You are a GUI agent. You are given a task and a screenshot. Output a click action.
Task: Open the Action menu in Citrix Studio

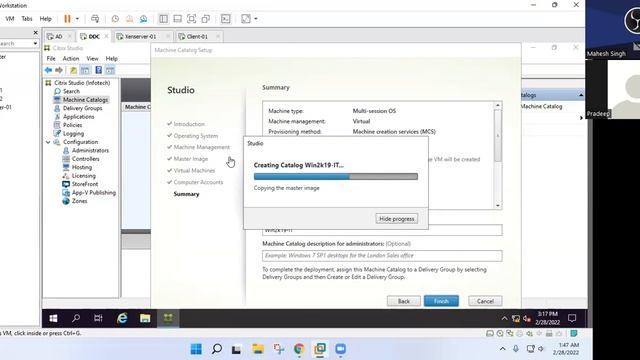click(71, 58)
